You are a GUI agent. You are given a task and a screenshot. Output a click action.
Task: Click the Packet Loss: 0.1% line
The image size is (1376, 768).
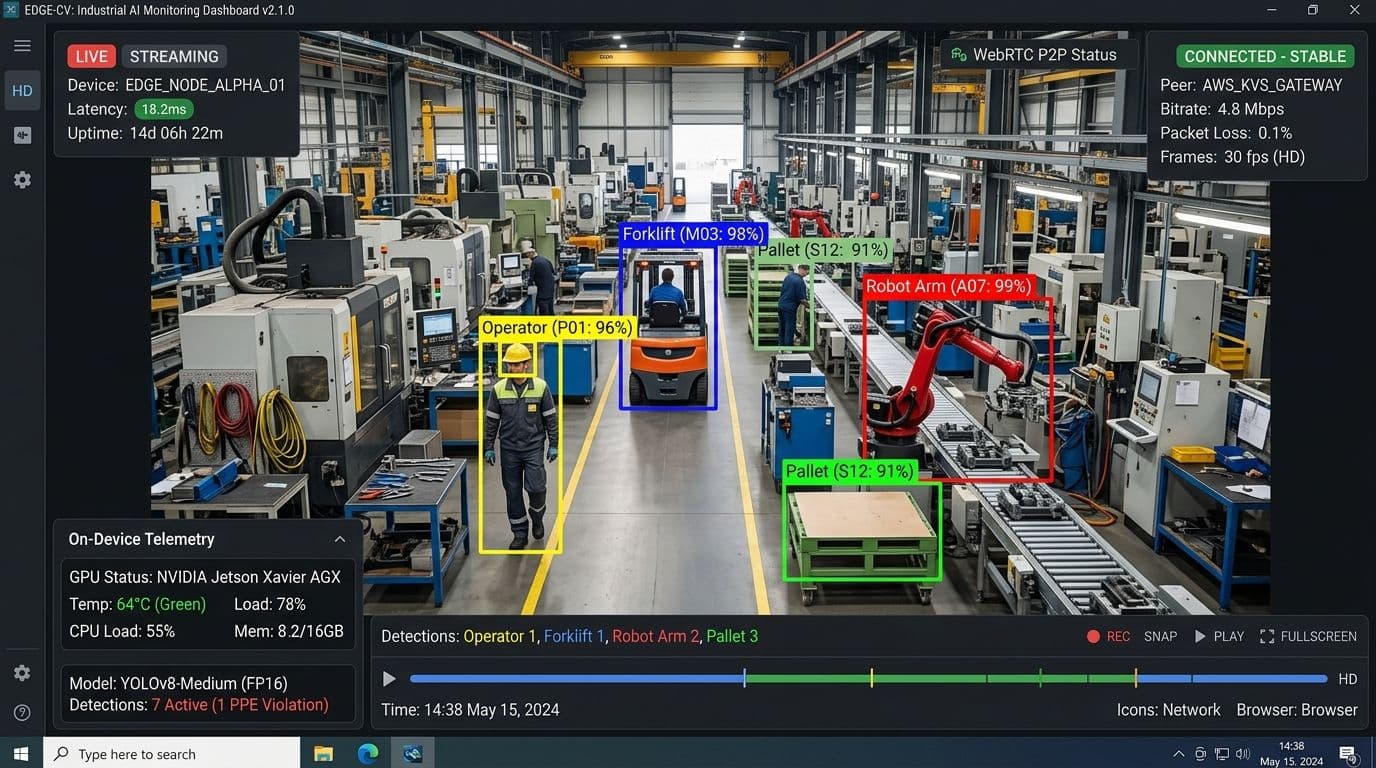point(1226,133)
